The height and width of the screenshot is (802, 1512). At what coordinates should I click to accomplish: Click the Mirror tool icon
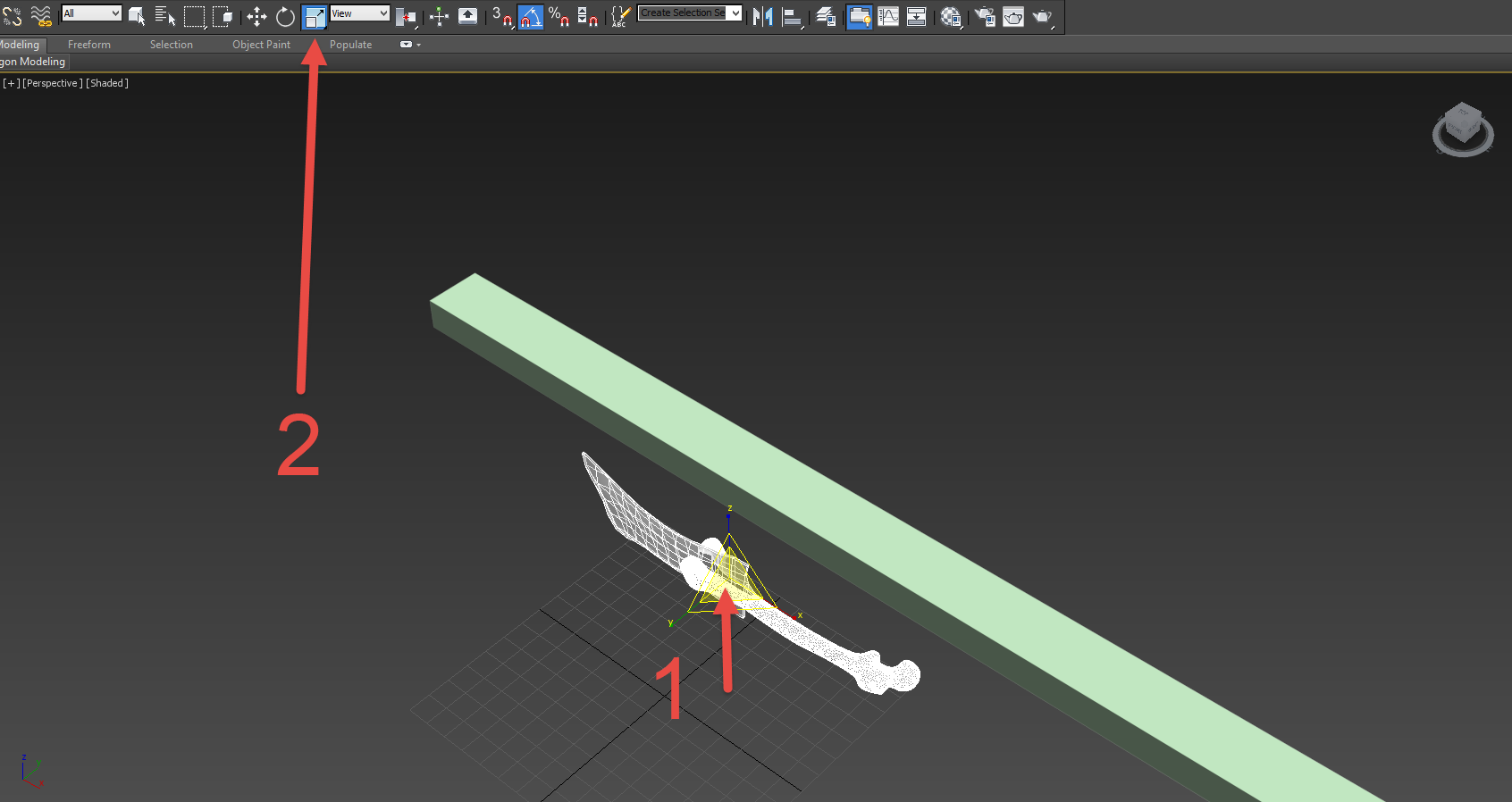[x=763, y=16]
